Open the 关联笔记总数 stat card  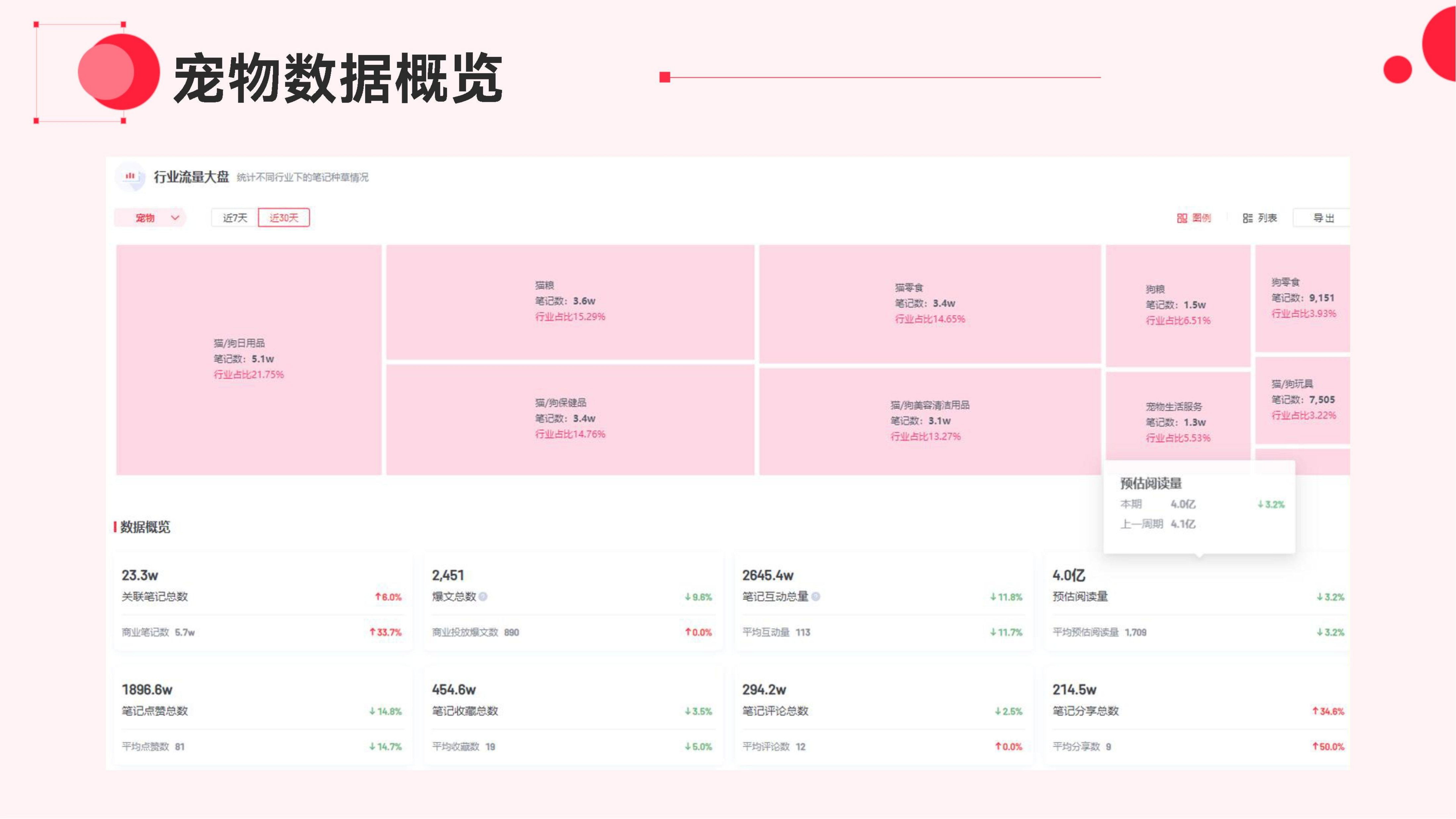coord(155,596)
